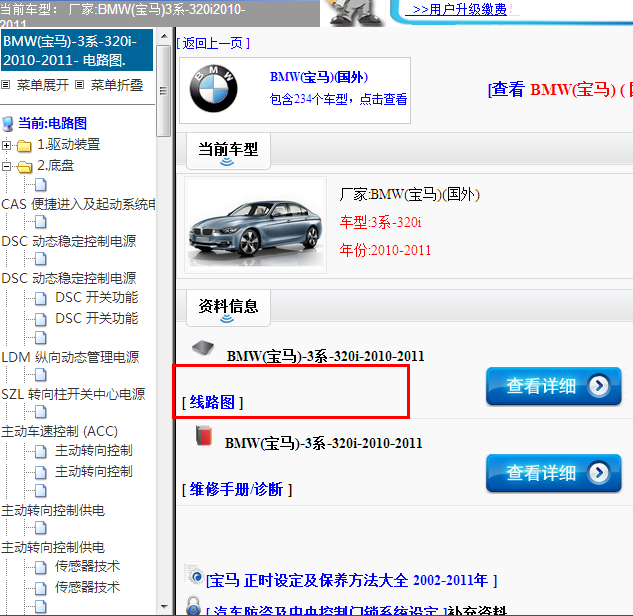Select the first 主动转向控制 item

pyautogui.click(x=94, y=450)
